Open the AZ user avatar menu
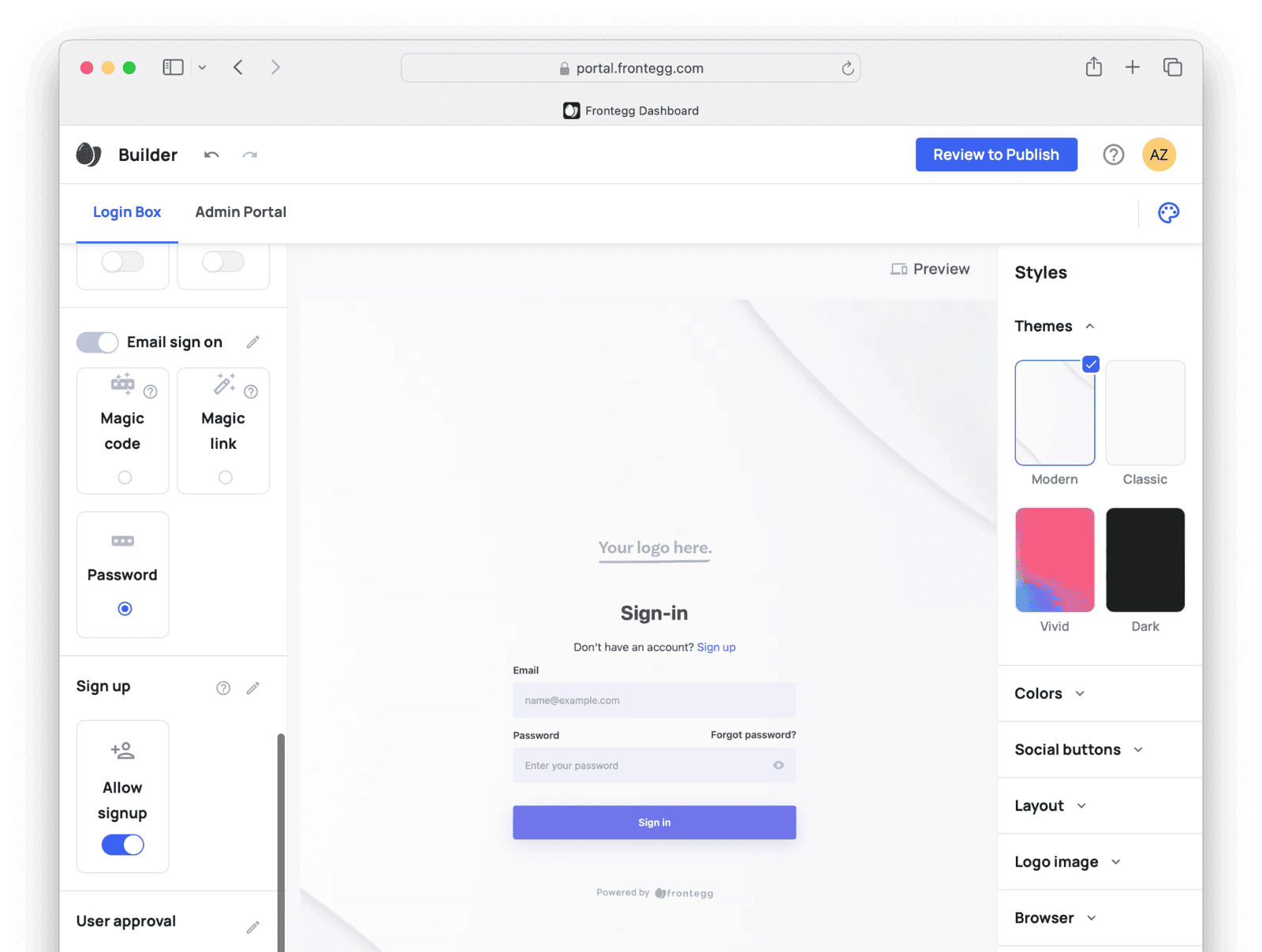Viewport: 1262px width, 952px height. coord(1159,155)
